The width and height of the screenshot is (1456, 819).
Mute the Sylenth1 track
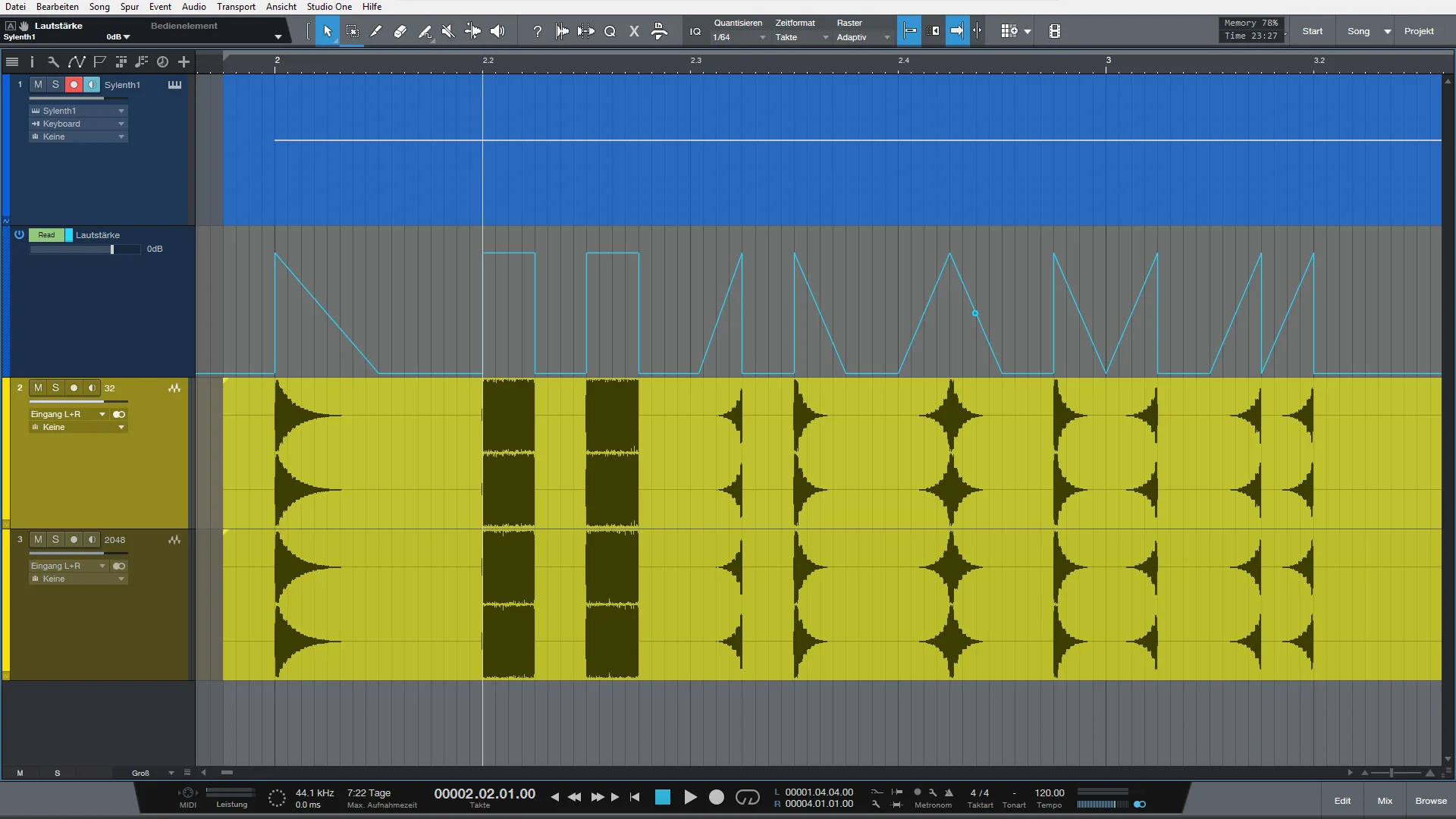38,84
